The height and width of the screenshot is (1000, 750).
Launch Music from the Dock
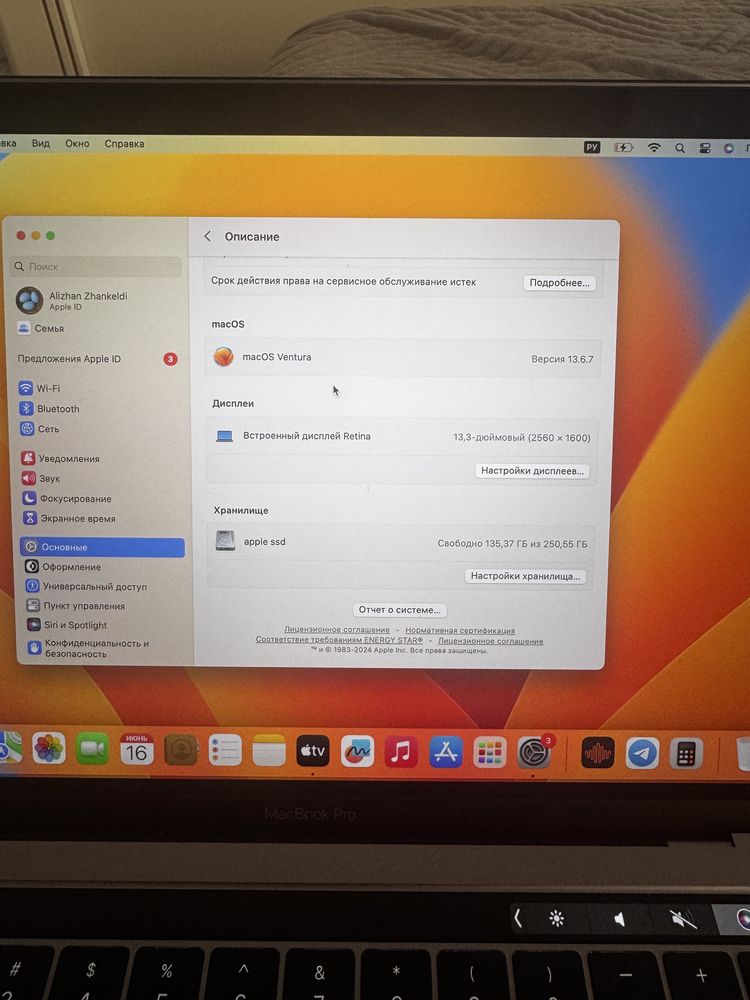click(401, 753)
